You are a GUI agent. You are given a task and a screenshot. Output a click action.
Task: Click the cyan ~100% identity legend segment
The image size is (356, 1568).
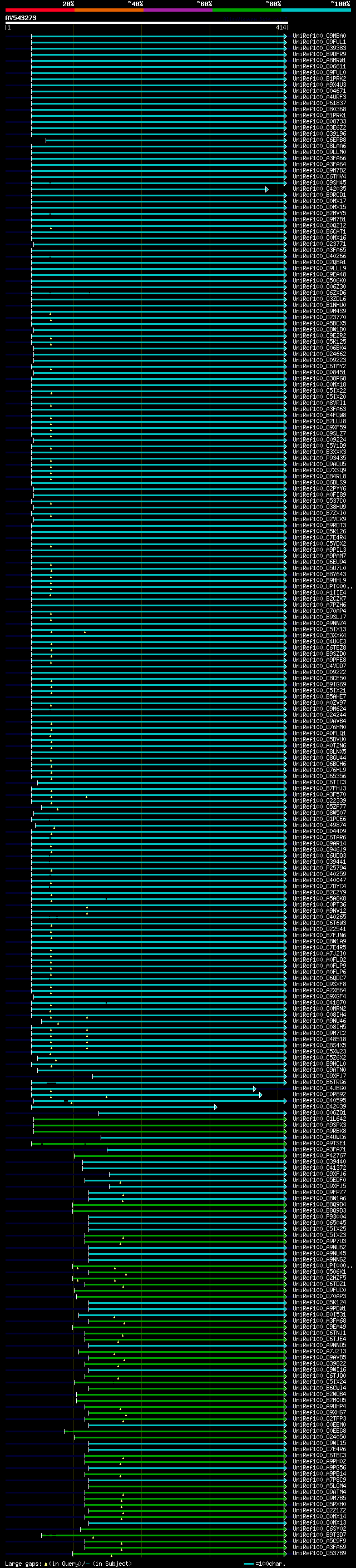point(316,10)
